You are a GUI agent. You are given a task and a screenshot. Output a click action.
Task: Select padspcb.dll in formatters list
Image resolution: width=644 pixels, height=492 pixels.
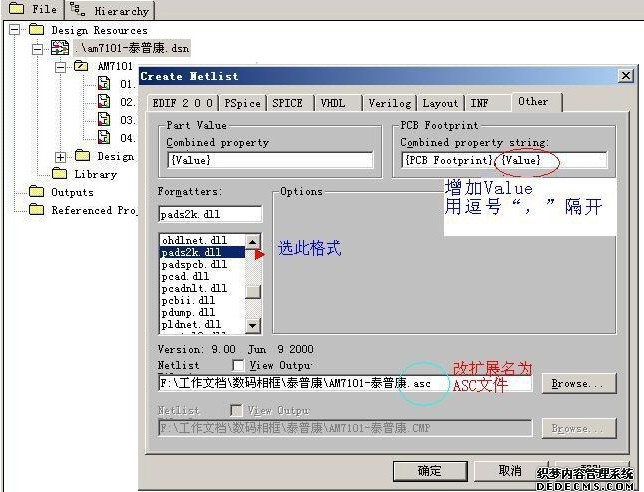pyautogui.click(x=203, y=264)
